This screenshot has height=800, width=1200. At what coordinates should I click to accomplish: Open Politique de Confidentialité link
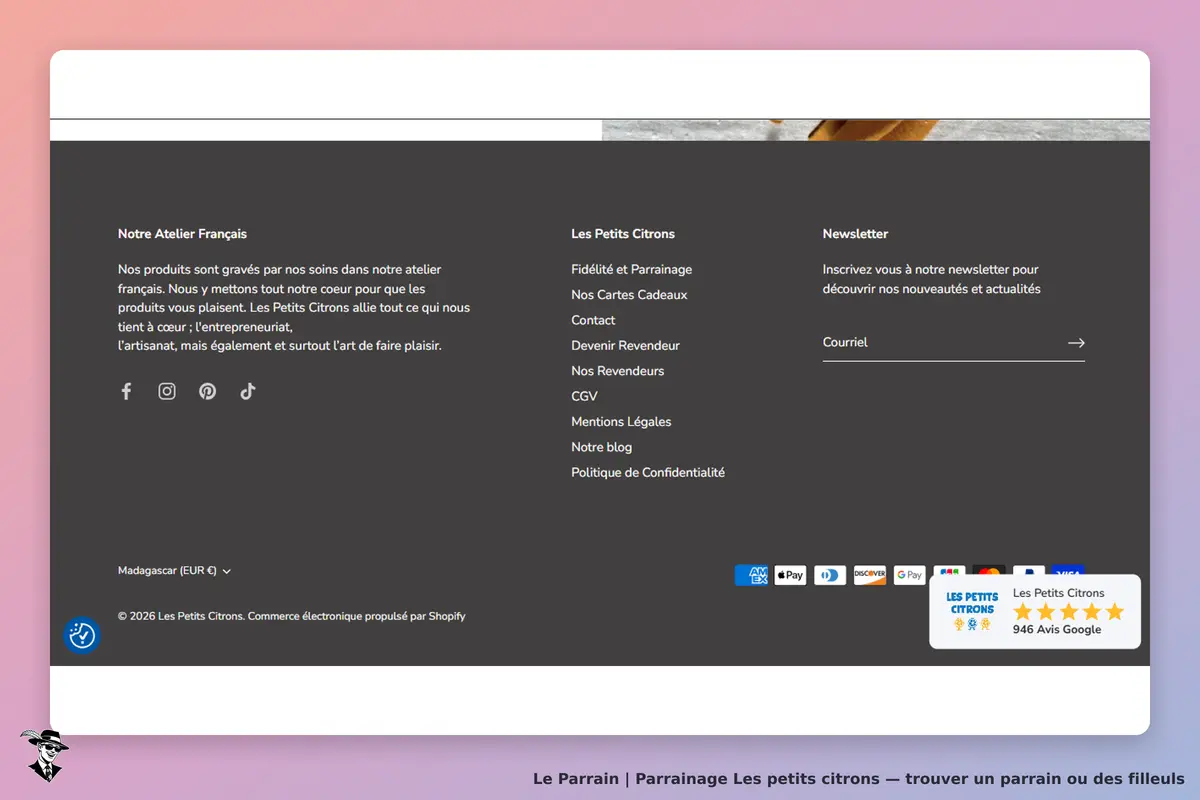coord(648,473)
